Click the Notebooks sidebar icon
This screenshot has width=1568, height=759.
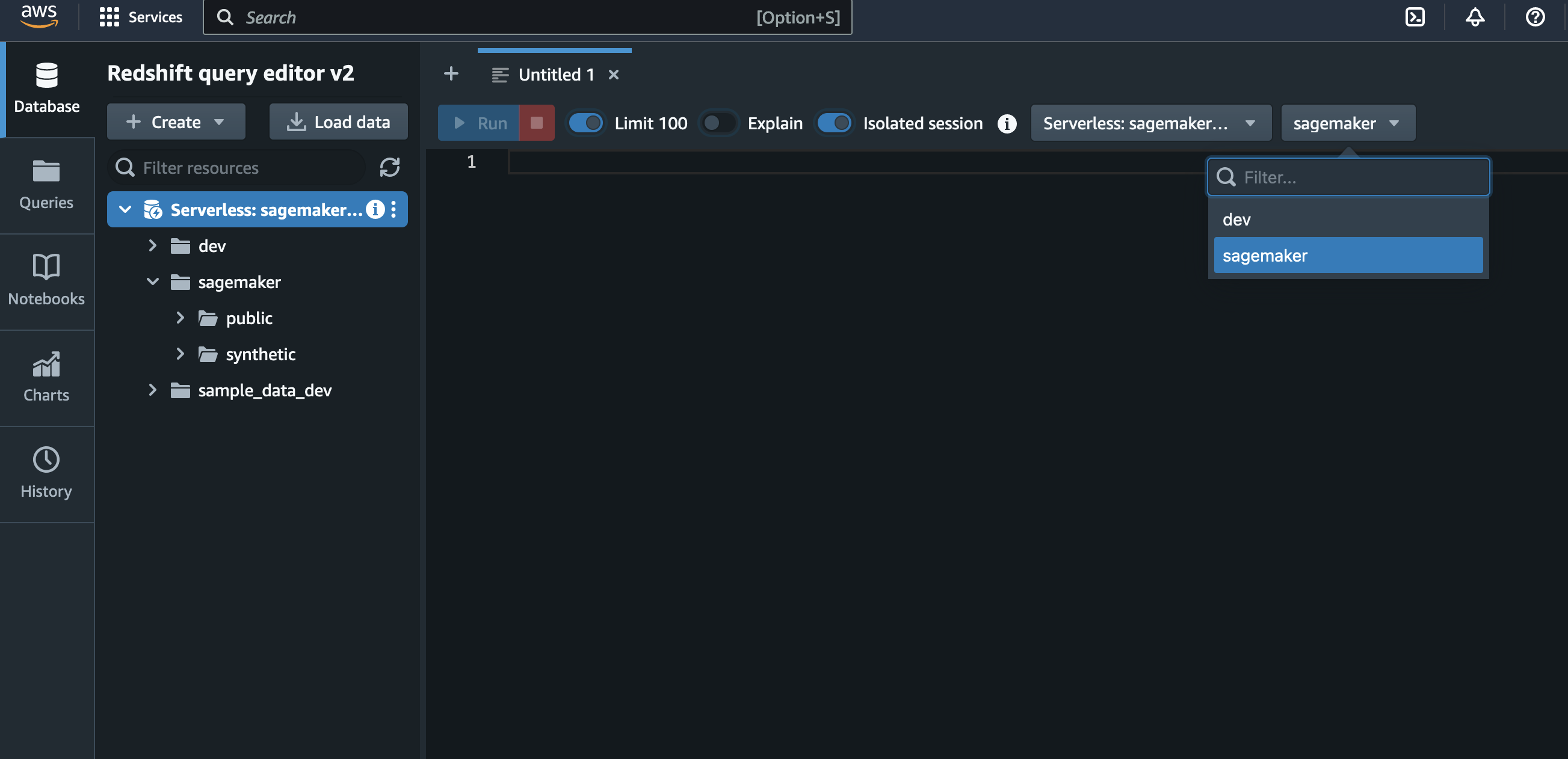pyautogui.click(x=46, y=279)
